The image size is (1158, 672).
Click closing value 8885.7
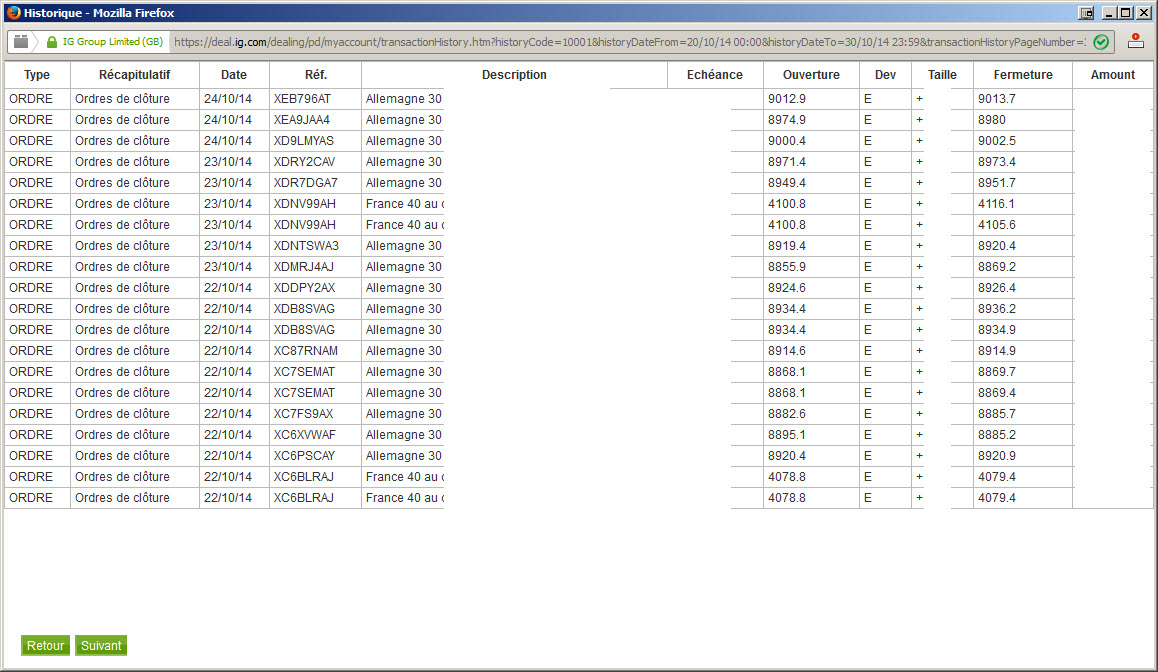(x=997, y=414)
